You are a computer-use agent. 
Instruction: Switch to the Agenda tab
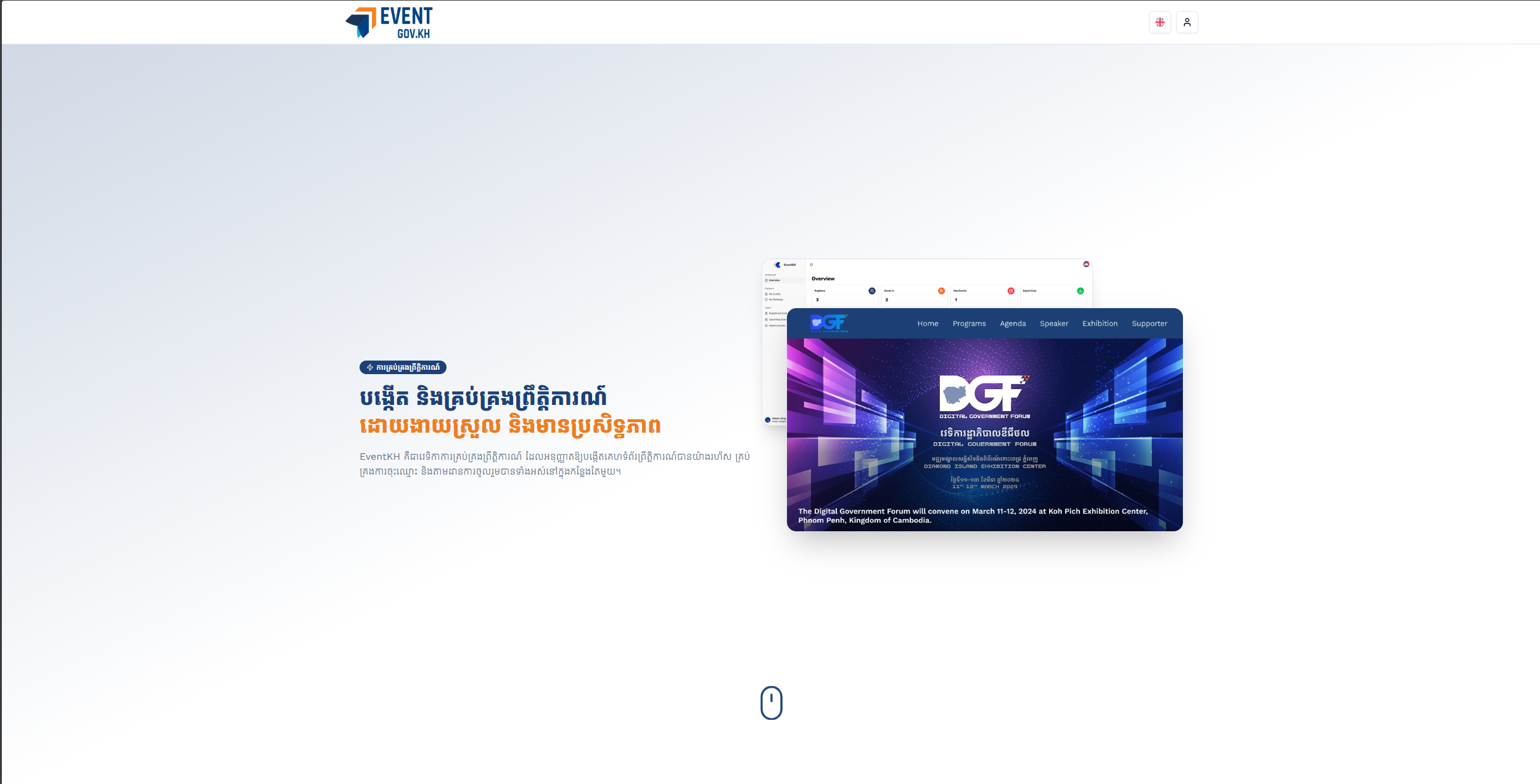pos(1013,323)
